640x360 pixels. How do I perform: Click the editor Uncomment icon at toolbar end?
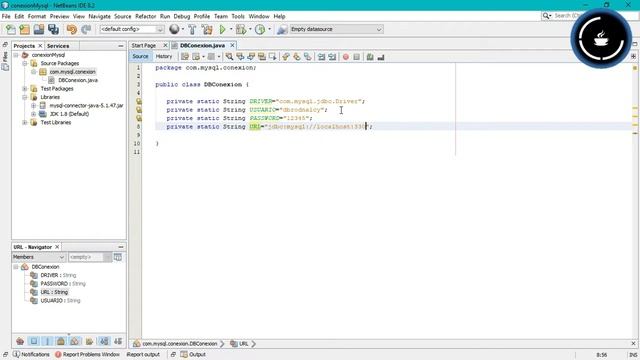pos(381,57)
